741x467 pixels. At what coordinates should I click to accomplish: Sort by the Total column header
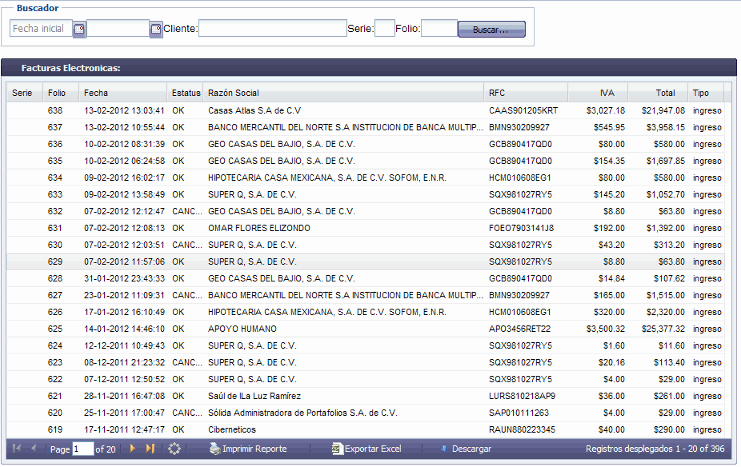point(658,93)
